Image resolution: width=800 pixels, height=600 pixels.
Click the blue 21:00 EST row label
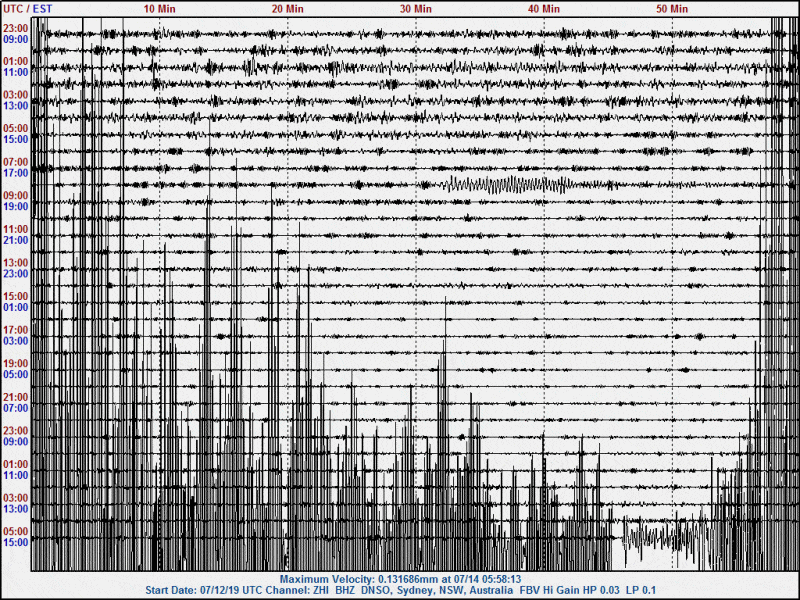coord(15,240)
